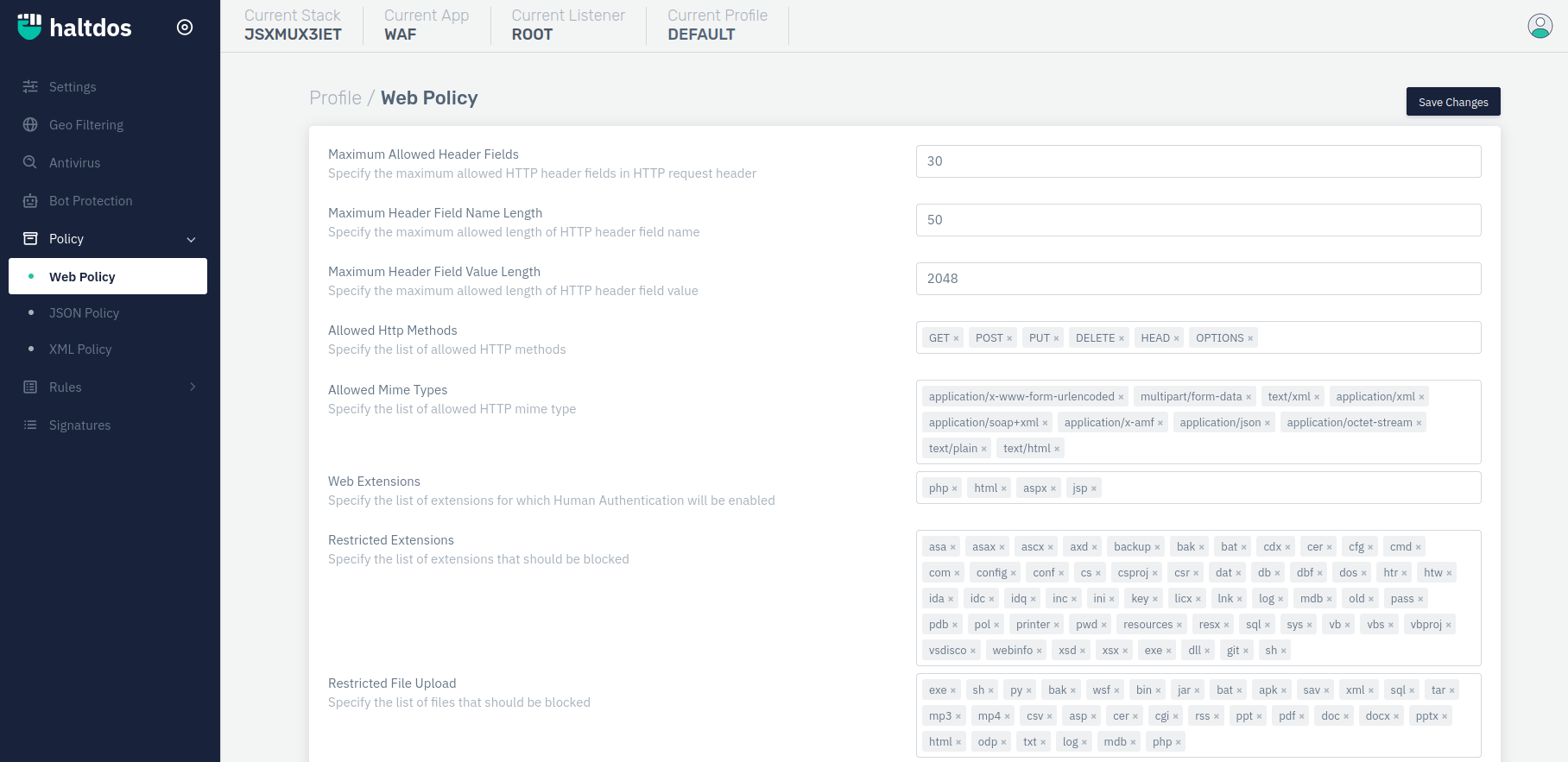The width and height of the screenshot is (1568, 762).
Task: Click the Policy archive icon
Action: (30, 238)
